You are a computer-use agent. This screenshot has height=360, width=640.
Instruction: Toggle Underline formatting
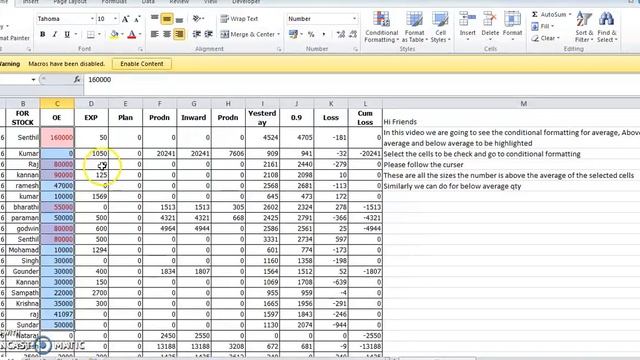[x=67, y=35]
